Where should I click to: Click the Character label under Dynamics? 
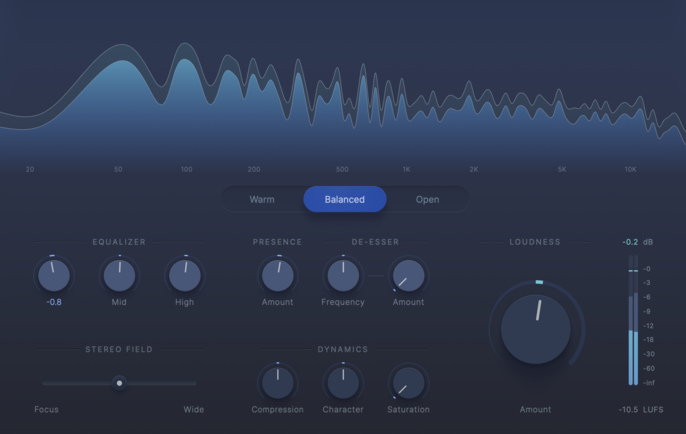[343, 410]
